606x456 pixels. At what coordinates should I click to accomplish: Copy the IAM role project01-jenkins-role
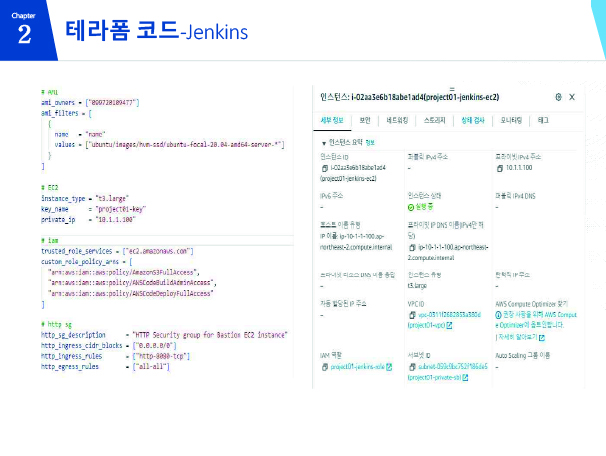(x=325, y=367)
